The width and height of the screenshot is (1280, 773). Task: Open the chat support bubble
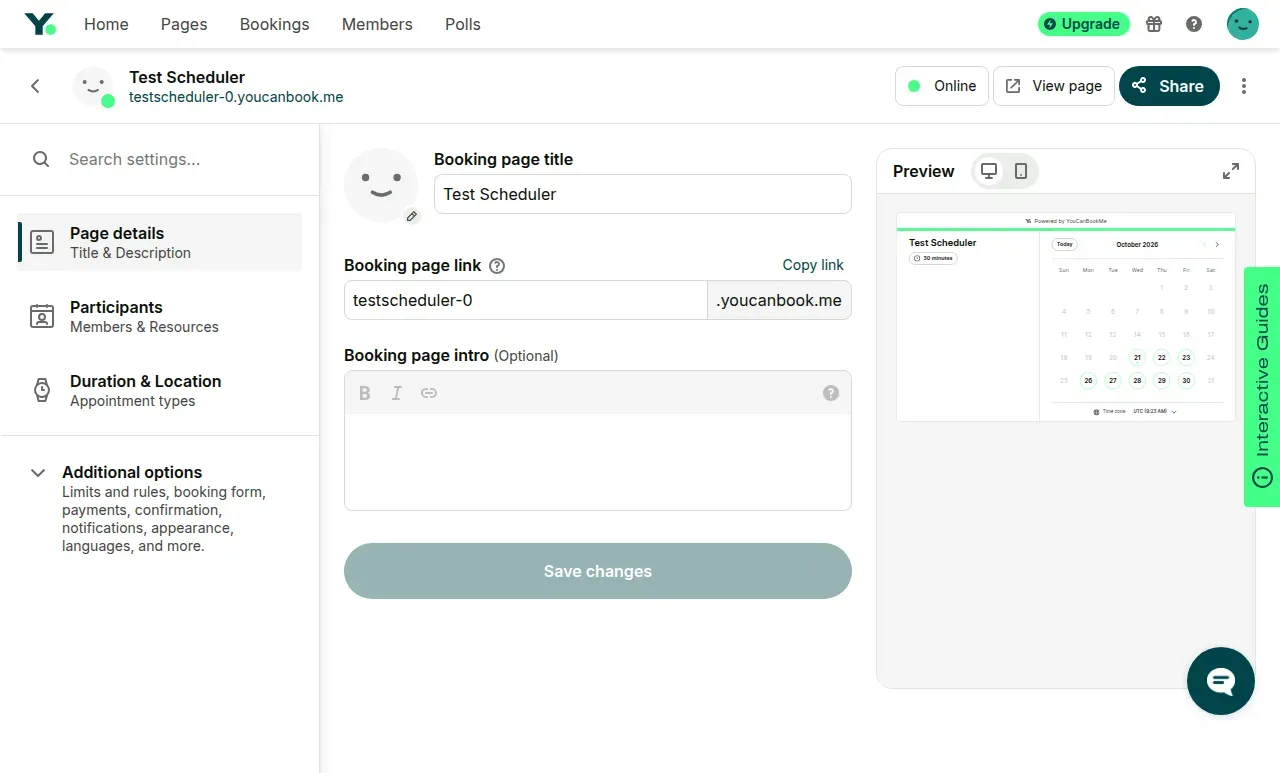[1221, 681]
